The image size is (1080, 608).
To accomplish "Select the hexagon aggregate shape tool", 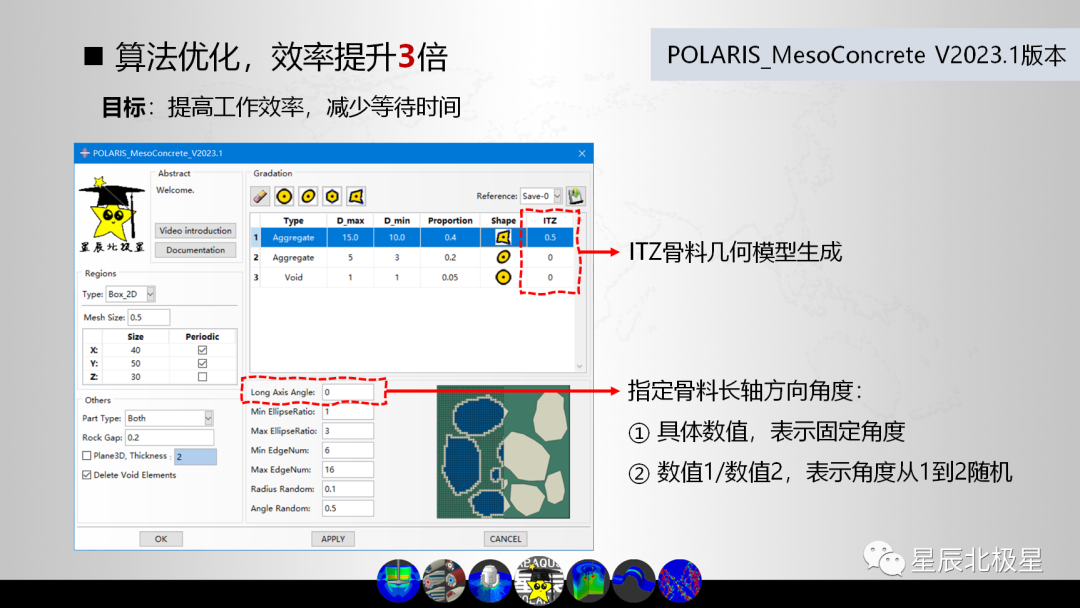I will click(331, 196).
